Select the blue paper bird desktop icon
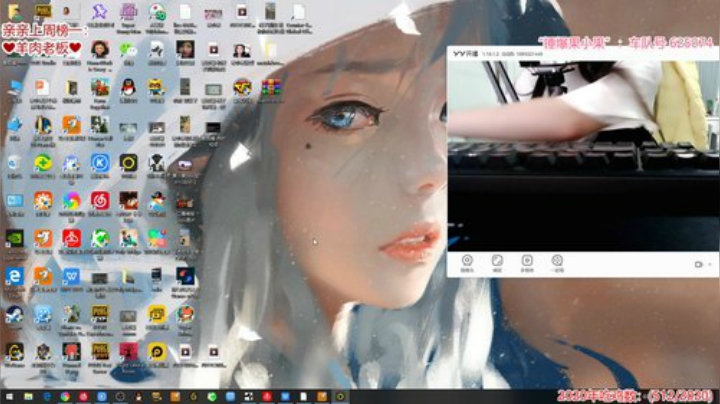 point(15,125)
